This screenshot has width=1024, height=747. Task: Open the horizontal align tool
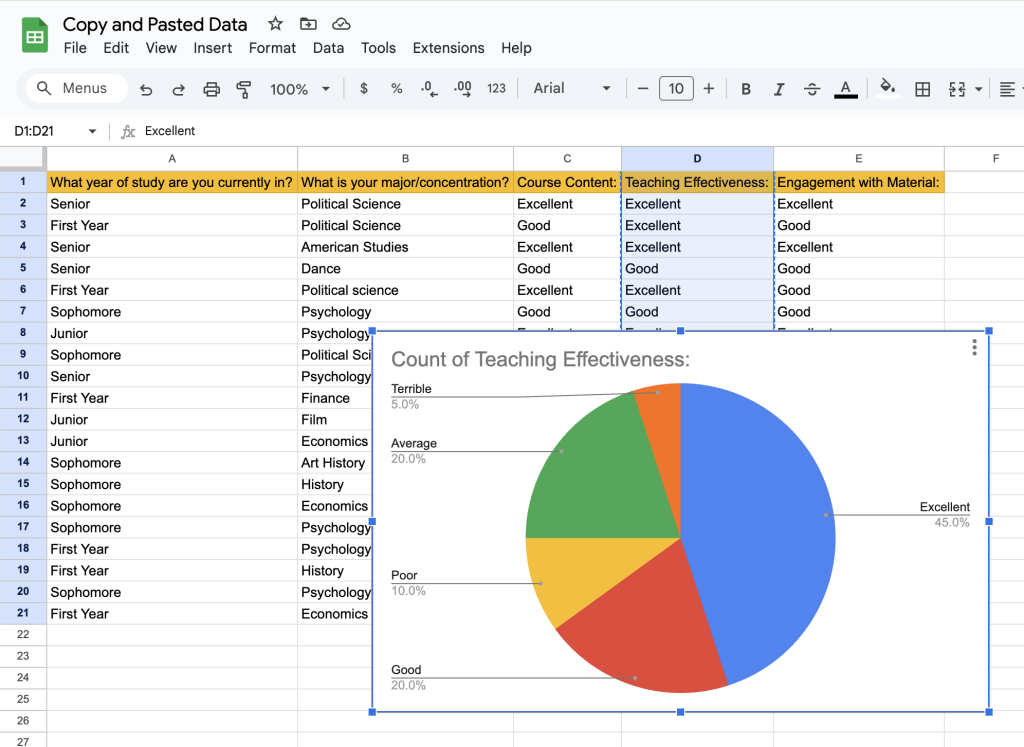[x=1007, y=89]
